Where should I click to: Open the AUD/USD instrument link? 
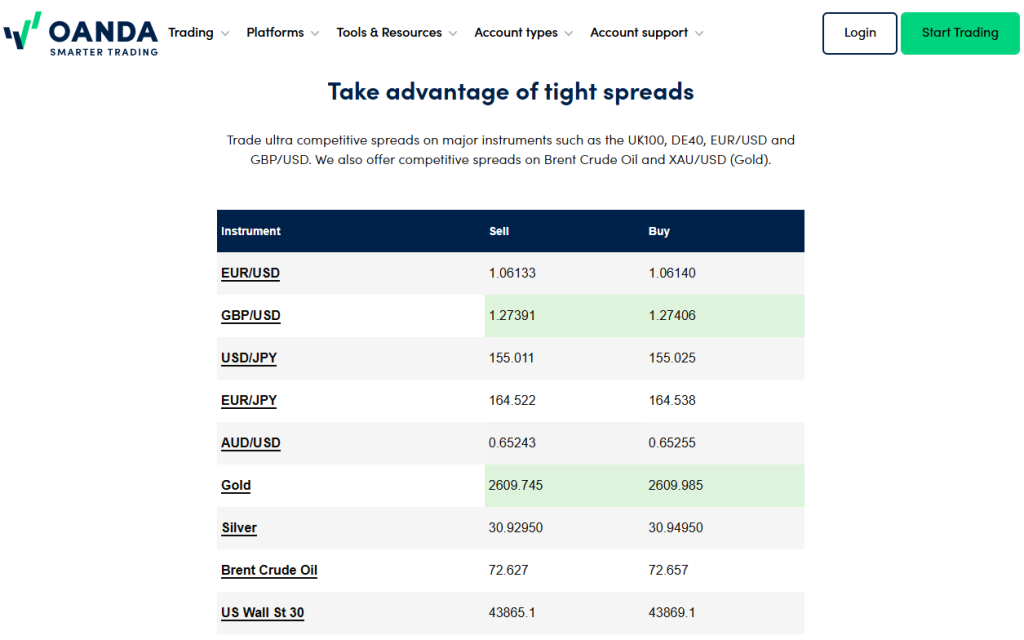pyautogui.click(x=250, y=443)
